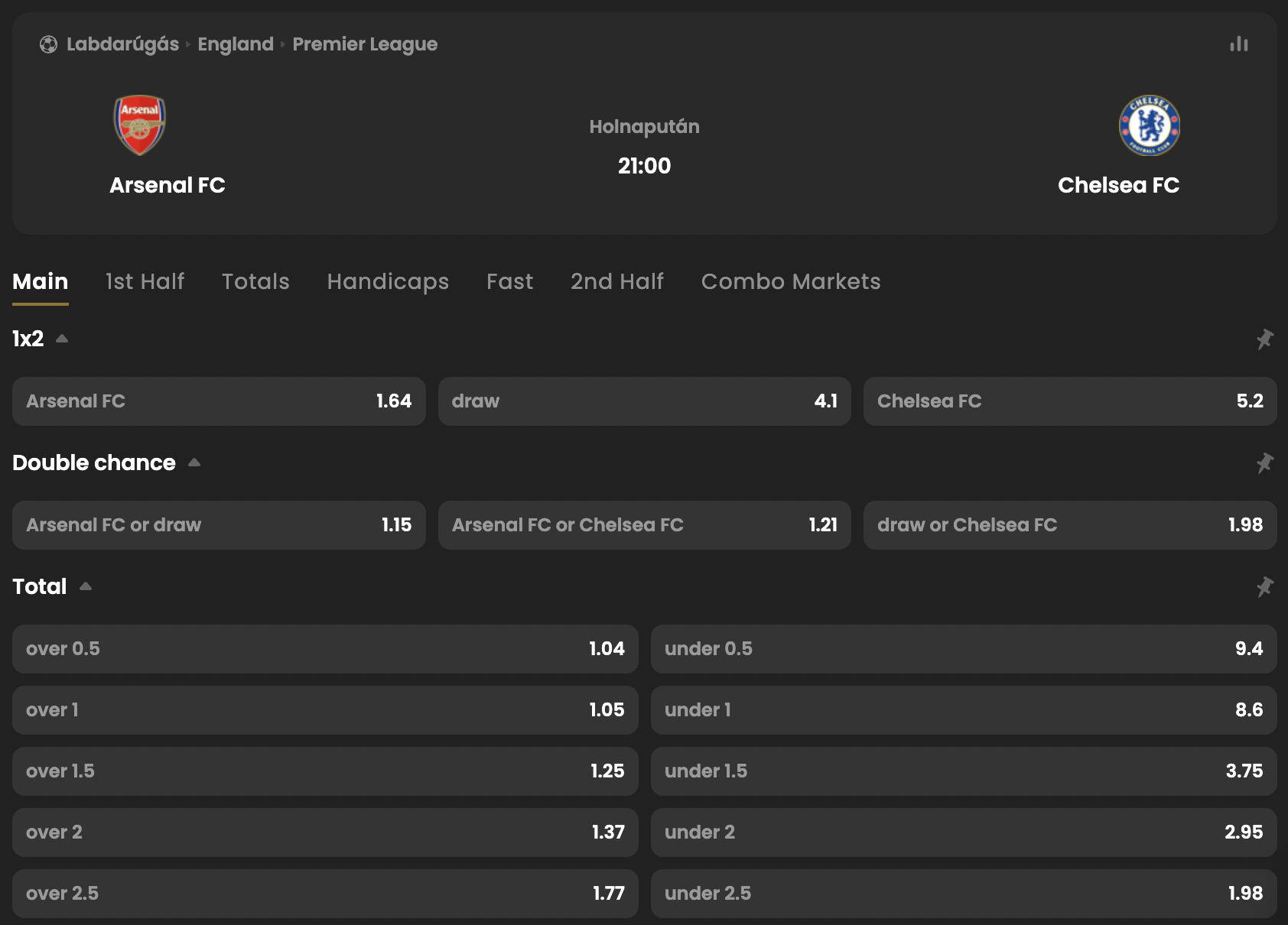Bet on Arsenal FC win at 1.64
The height and width of the screenshot is (925, 1288).
(219, 401)
